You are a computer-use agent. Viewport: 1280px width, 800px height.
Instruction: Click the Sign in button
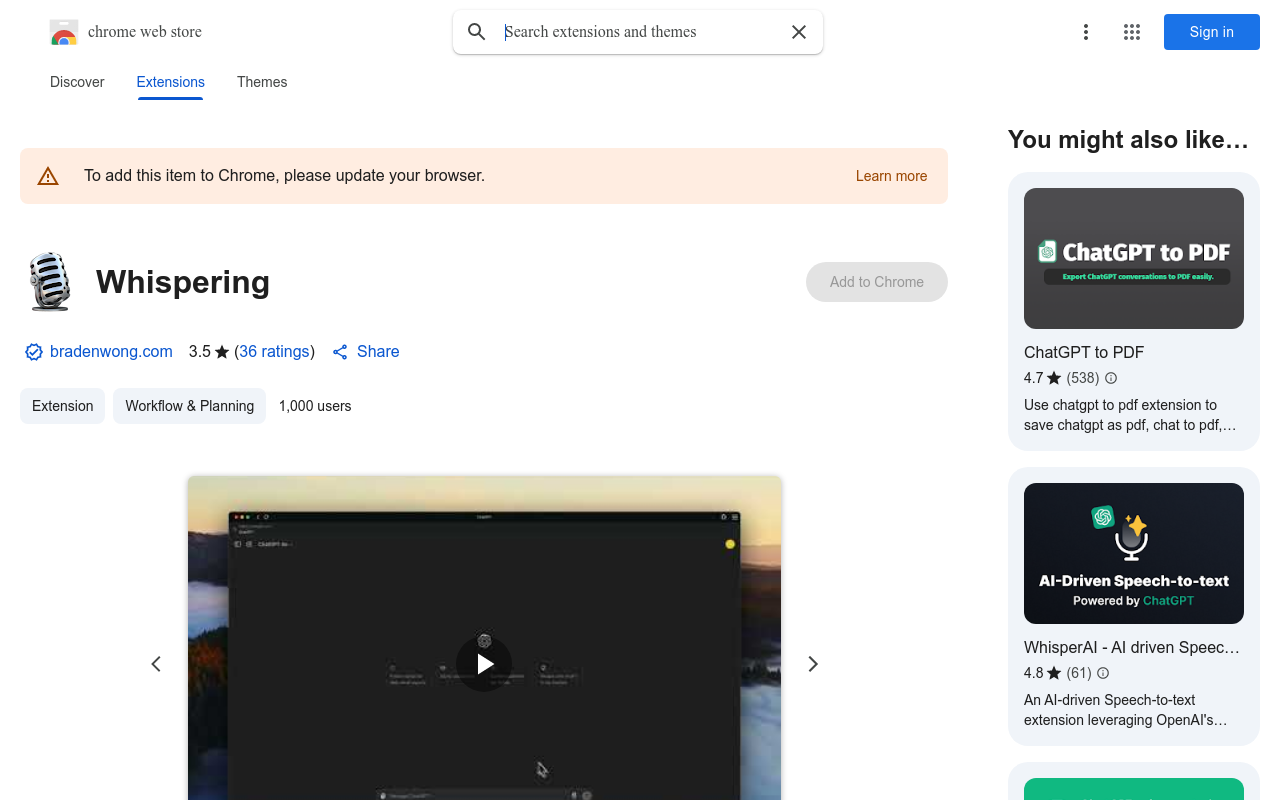coord(1212,32)
